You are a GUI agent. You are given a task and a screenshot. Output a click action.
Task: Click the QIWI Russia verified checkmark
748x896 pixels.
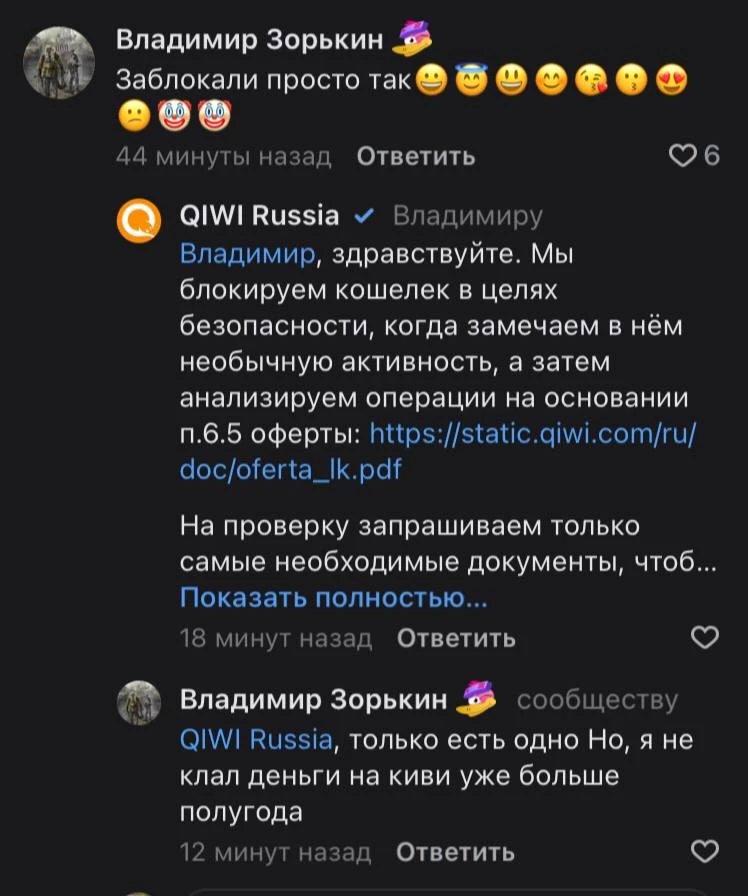[x=365, y=216]
